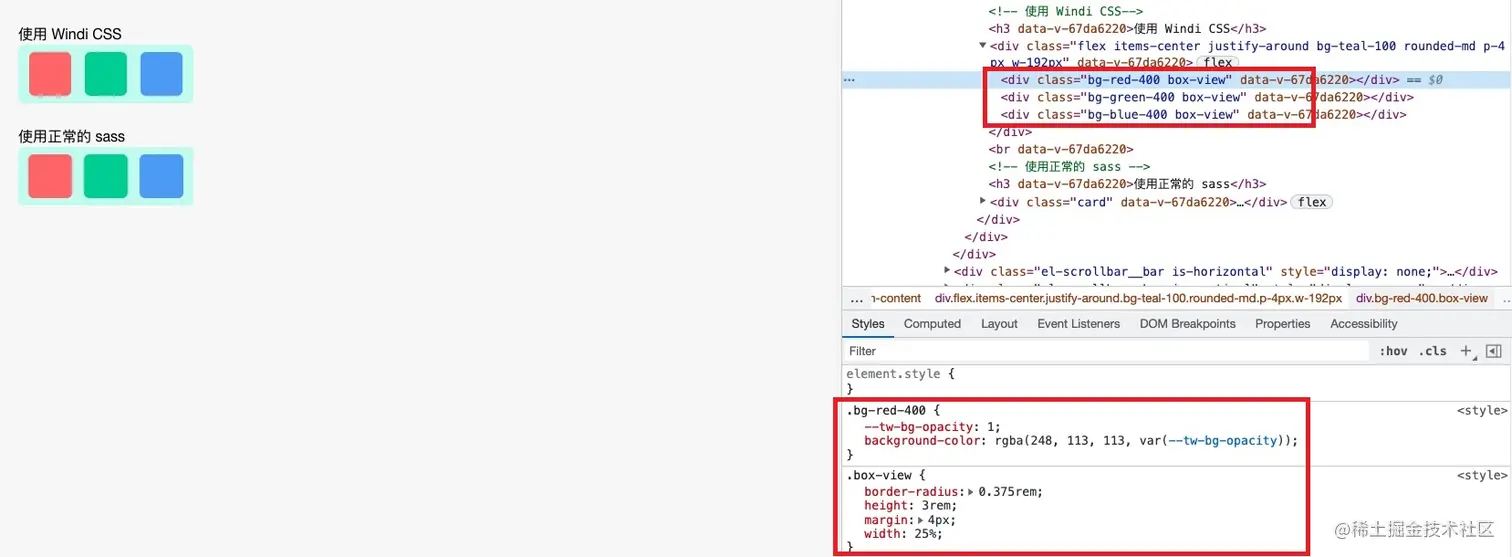Screen dimensions: 1512x557
Task: Open the Properties tab
Action: [1282, 324]
